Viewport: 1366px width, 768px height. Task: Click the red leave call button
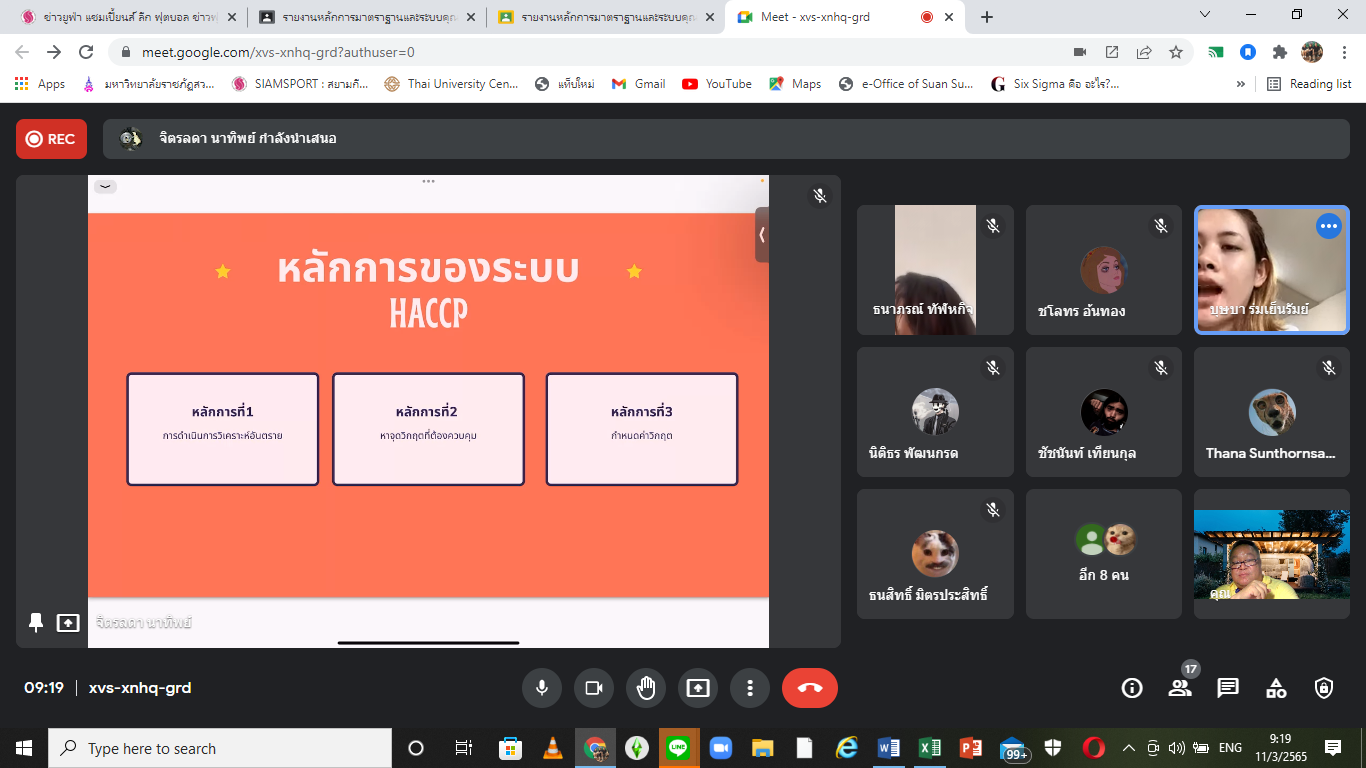tap(809, 688)
